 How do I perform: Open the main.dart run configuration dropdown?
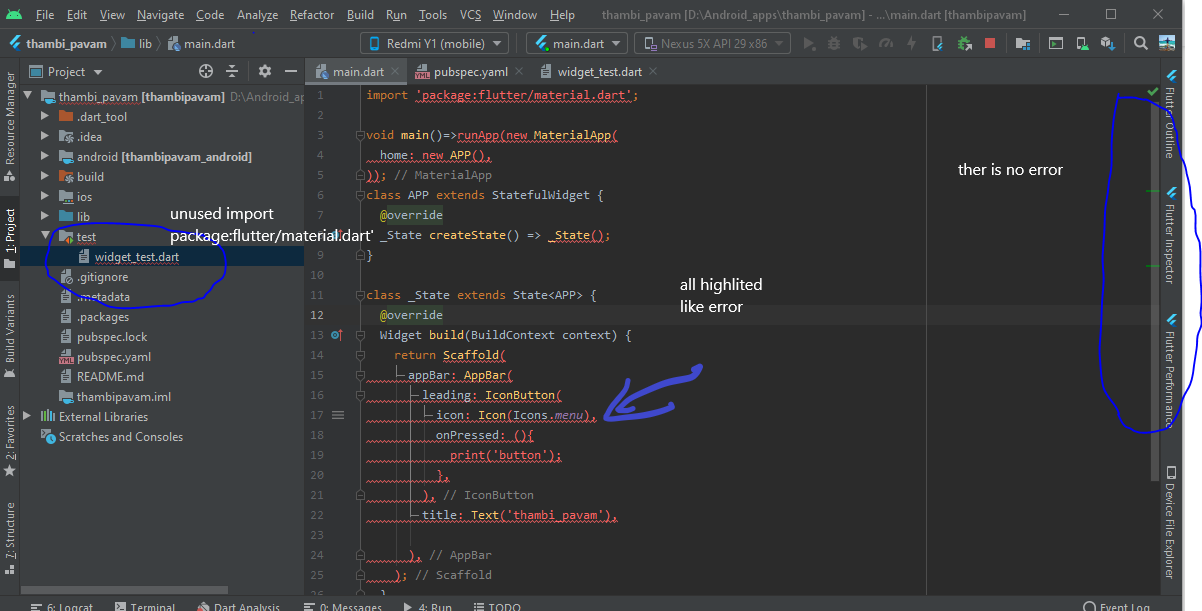pyautogui.click(x=577, y=44)
